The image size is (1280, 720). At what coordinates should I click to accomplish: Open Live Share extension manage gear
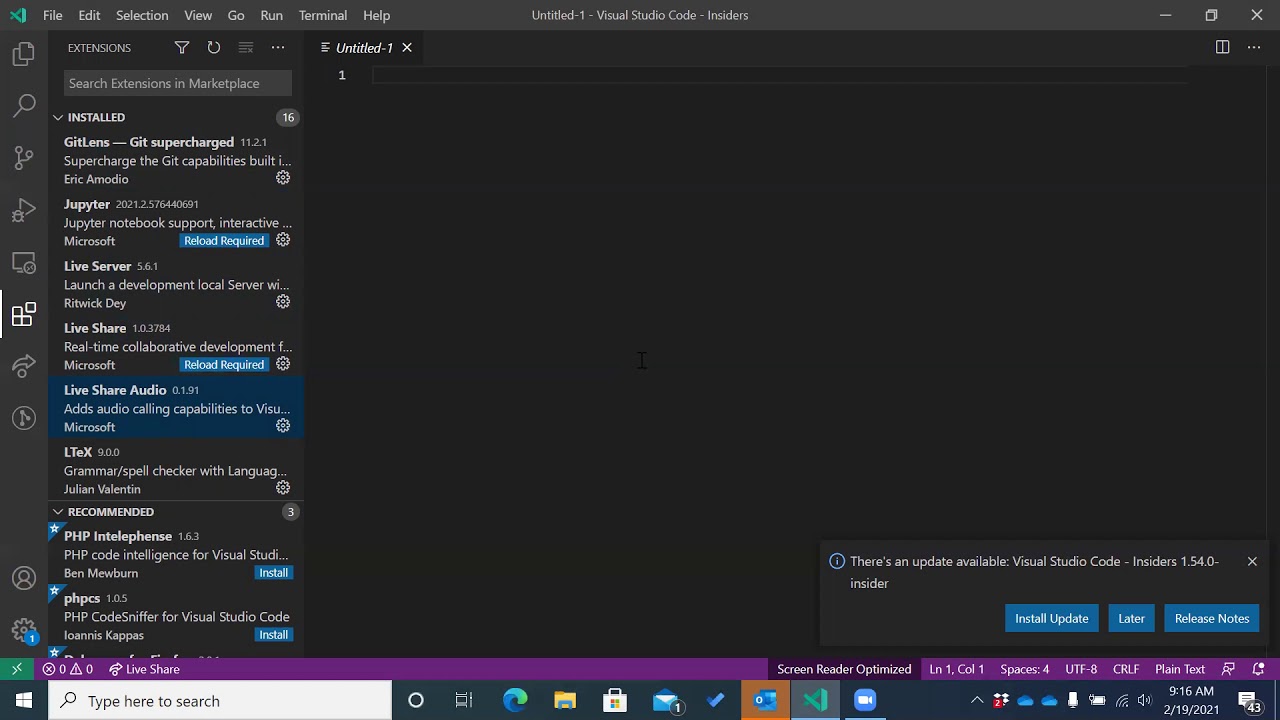pos(283,364)
